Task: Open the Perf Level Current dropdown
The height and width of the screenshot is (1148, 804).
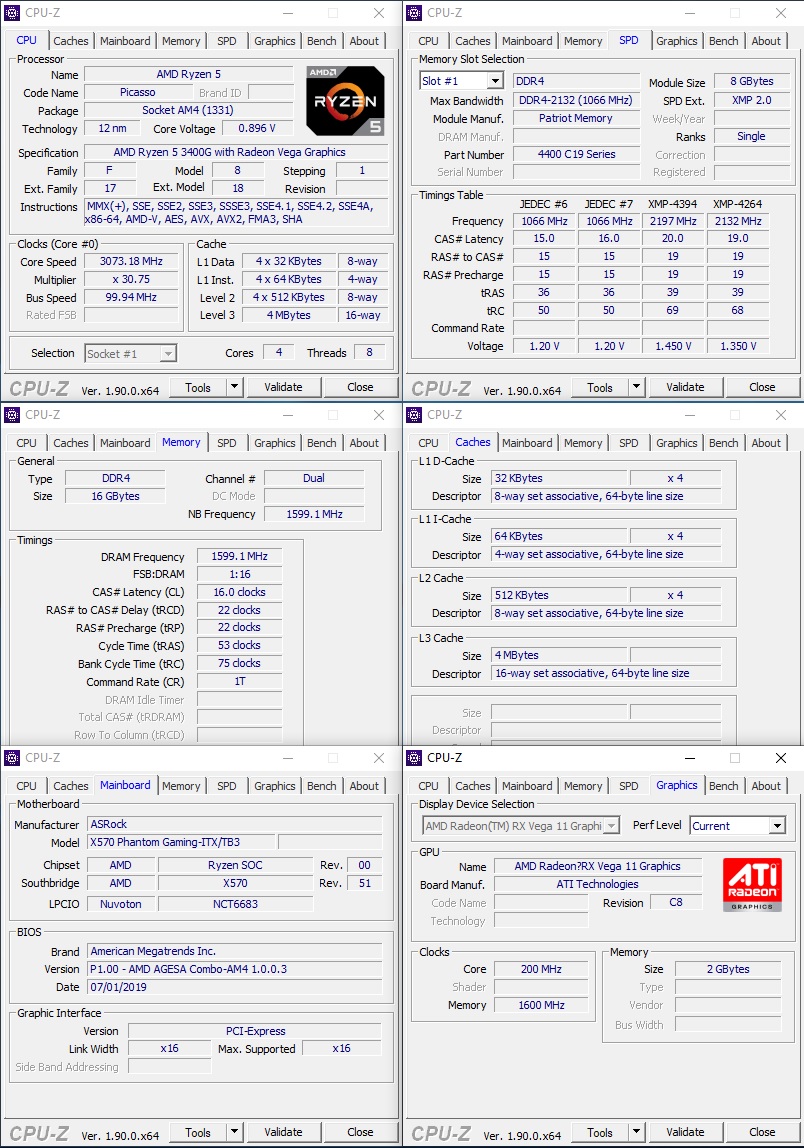Action: point(738,826)
